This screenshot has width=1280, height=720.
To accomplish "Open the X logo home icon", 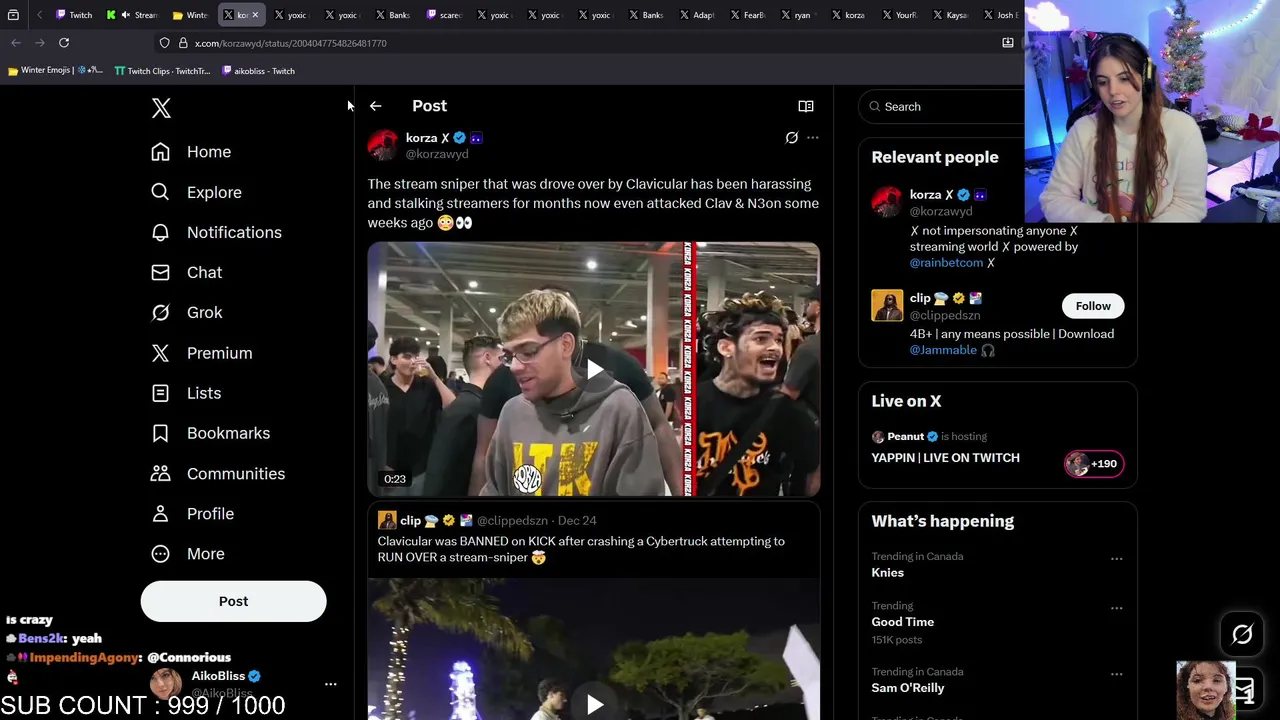I will coord(161,108).
